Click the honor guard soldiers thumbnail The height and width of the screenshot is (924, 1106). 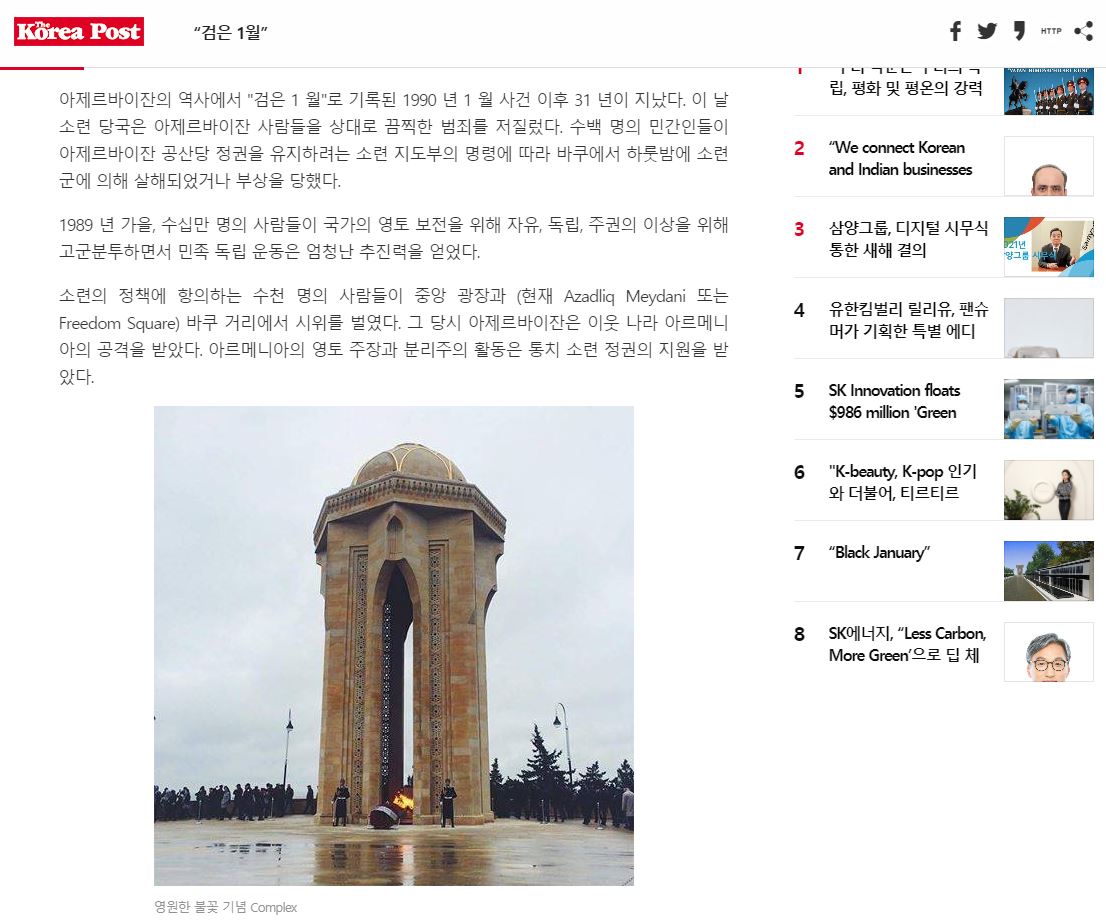tap(1049, 92)
